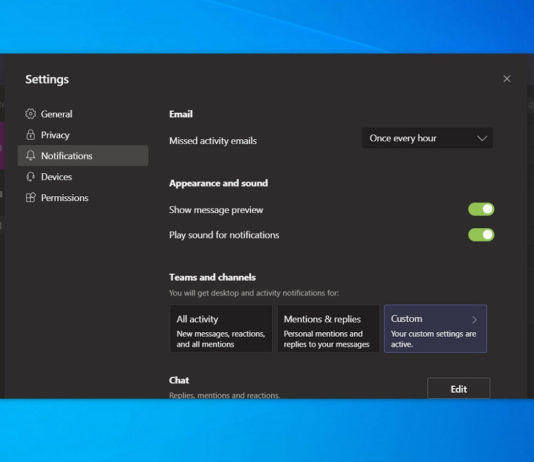534x462 pixels.
Task: Click the 'You will get desktop and activity notifications for' text
Action: pos(254,293)
